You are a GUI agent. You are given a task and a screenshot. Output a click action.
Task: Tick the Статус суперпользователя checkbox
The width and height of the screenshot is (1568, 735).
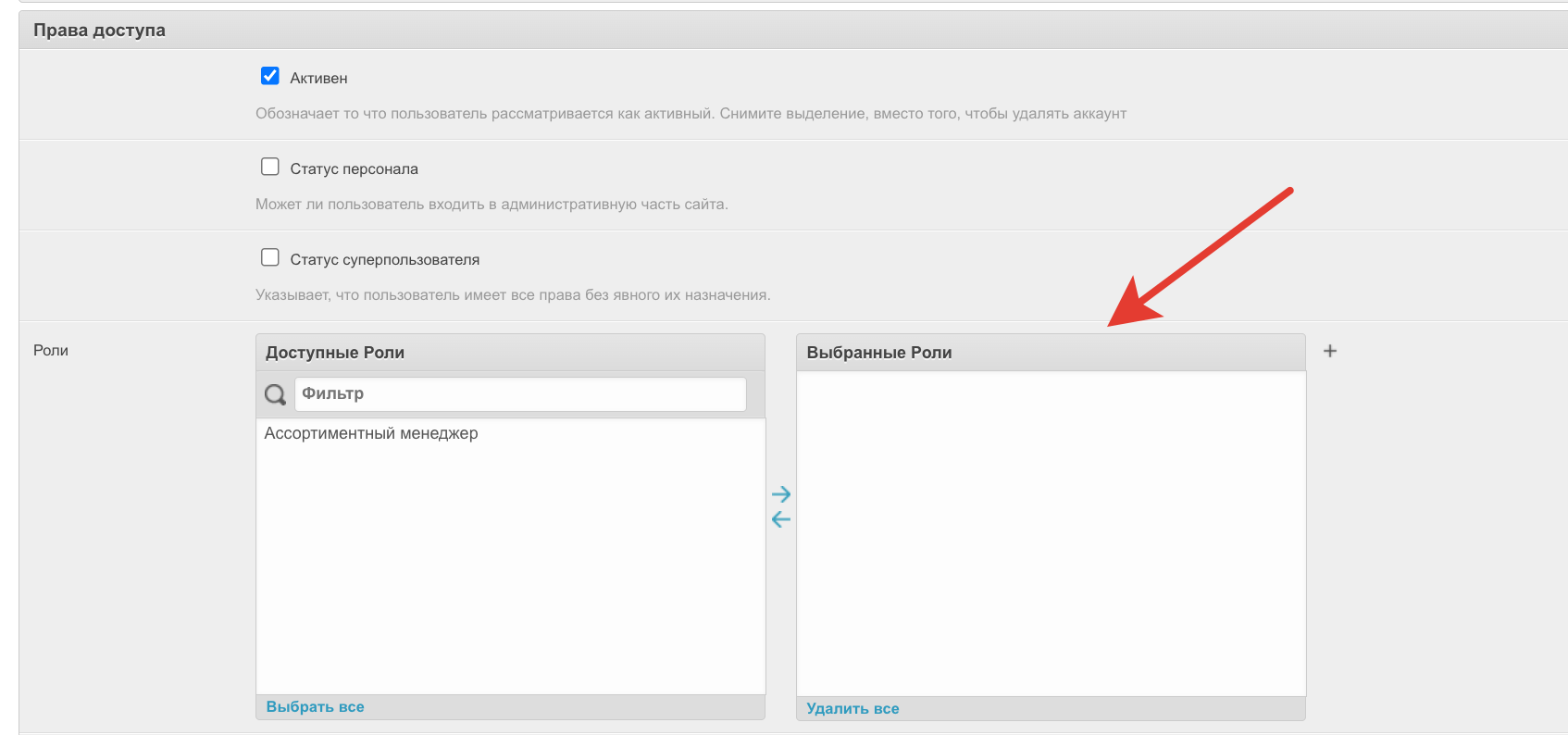270,257
